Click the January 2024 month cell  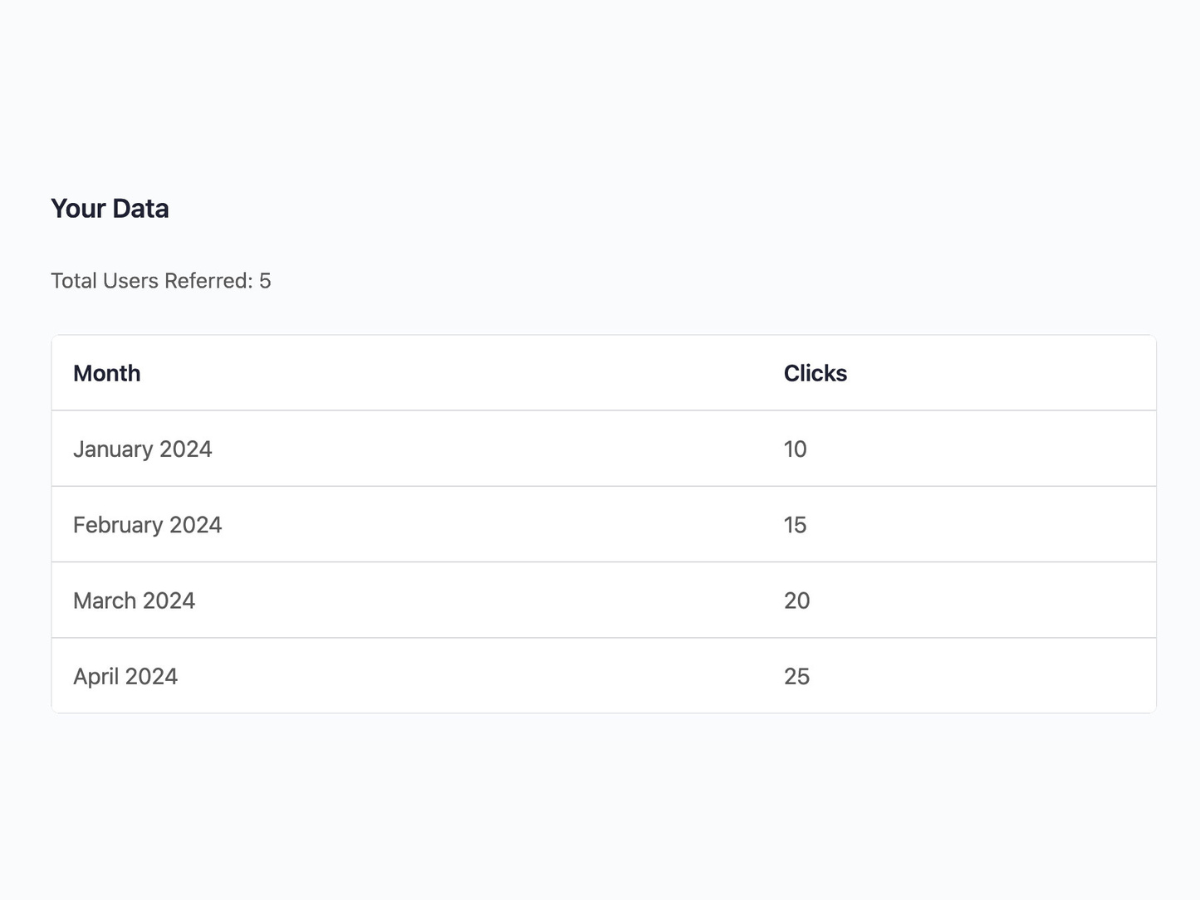(x=142, y=449)
